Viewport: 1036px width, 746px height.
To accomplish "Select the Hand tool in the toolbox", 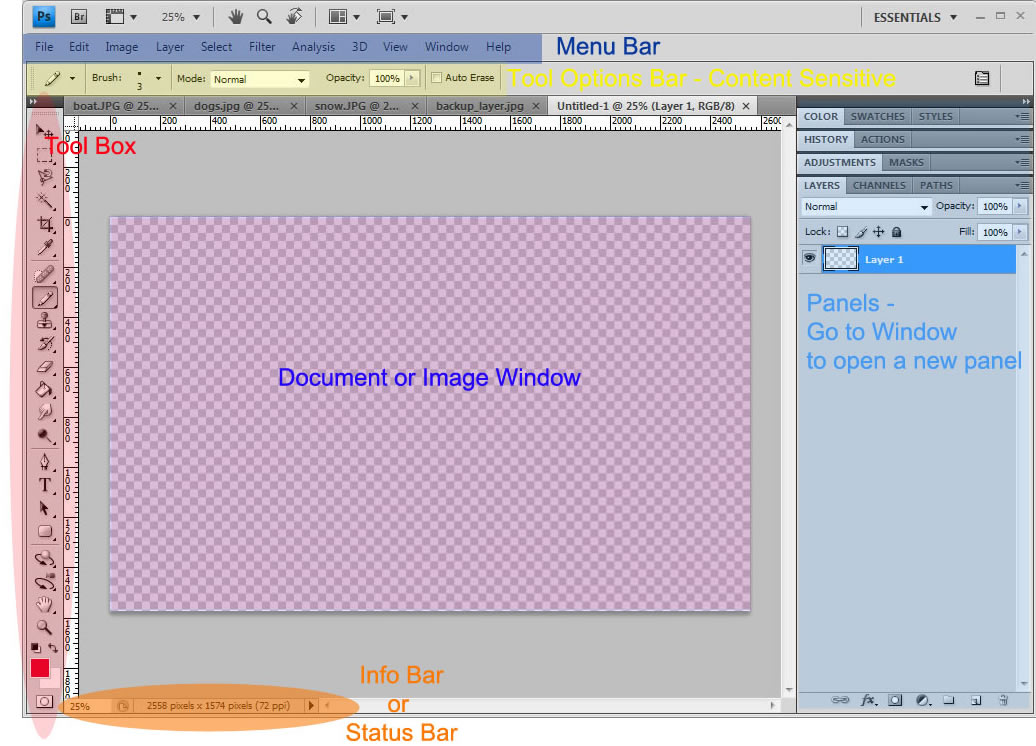I will (x=44, y=605).
